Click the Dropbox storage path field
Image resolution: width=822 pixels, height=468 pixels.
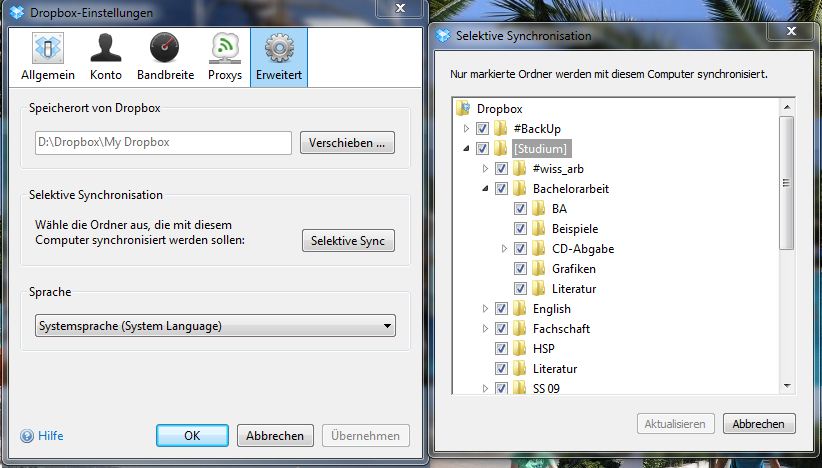(x=163, y=143)
